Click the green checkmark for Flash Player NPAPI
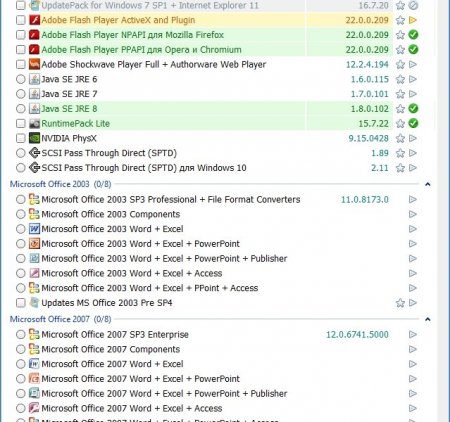Image resolution: width=450 pixels, height=422 pixels. [413, 35]
